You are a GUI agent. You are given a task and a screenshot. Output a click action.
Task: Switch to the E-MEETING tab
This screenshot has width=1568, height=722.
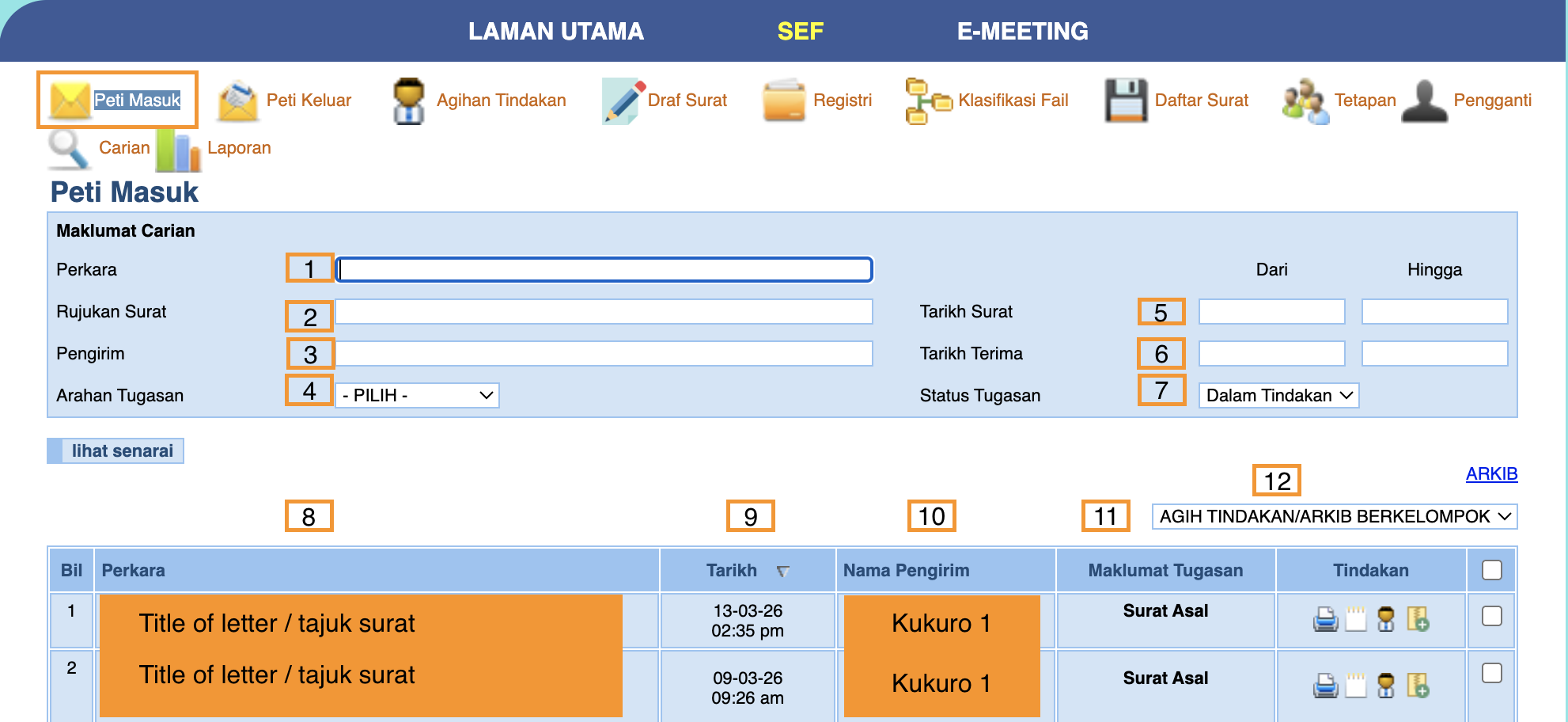click(1022, 31)
